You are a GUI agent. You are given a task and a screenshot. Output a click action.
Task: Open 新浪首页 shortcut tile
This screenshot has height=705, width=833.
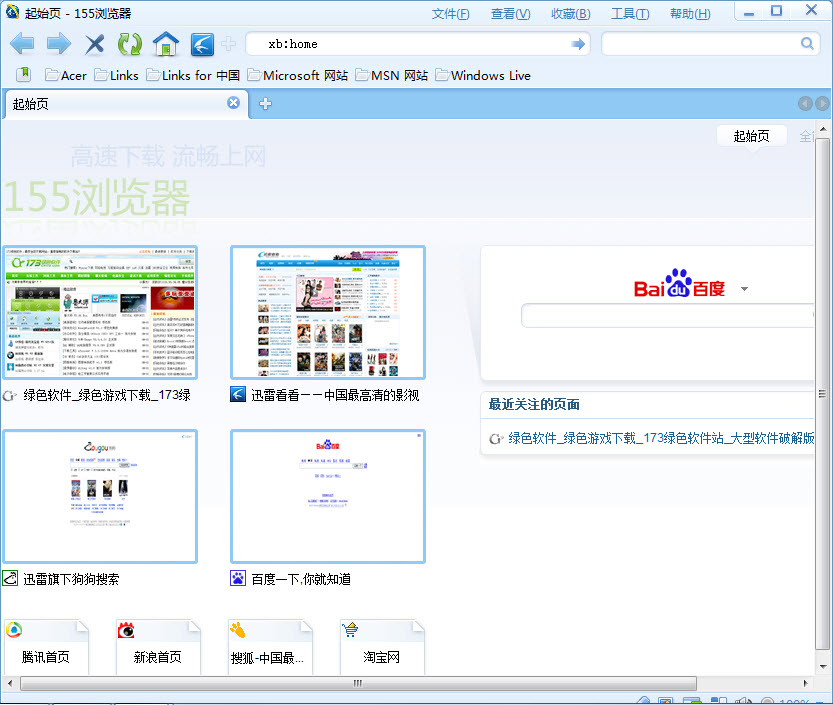(158, 647)
